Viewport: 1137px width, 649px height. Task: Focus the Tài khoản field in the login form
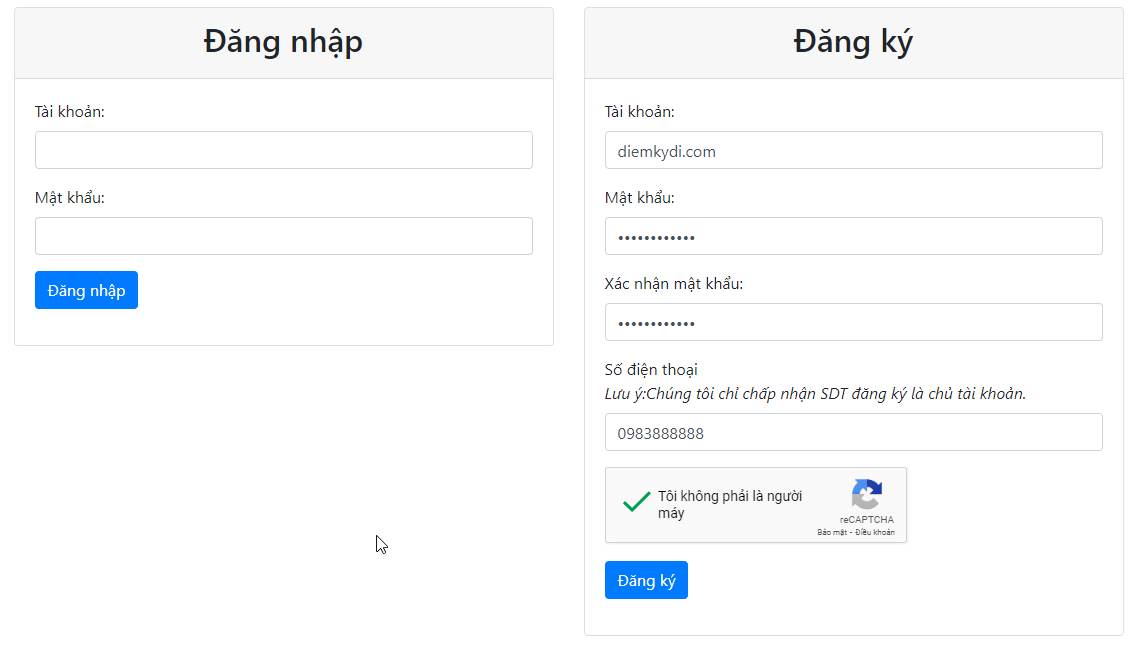coord(284,150)
